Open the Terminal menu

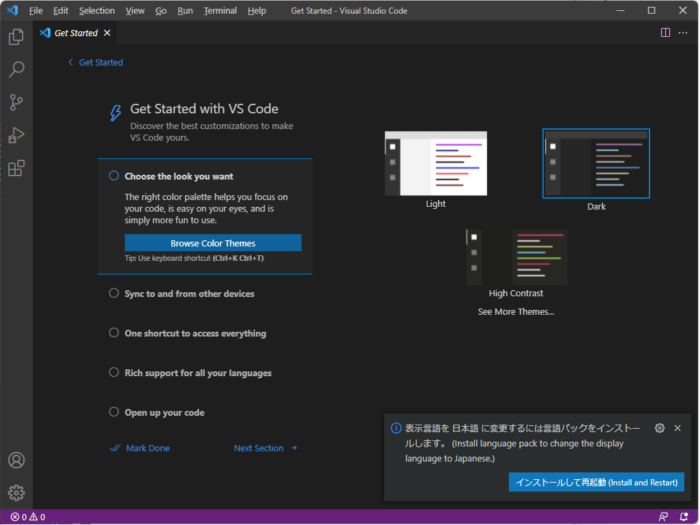coord(220,10)
